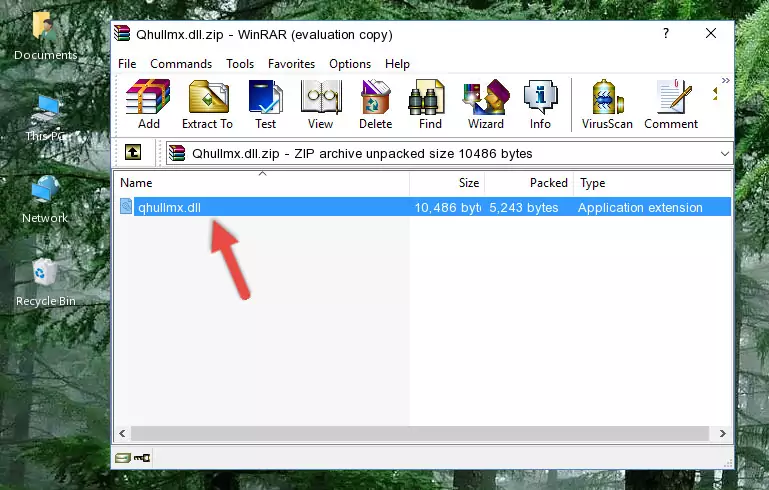Click the horizontal scrollbar track
This screenshot has height=490, width=769.
coord(419,434)
